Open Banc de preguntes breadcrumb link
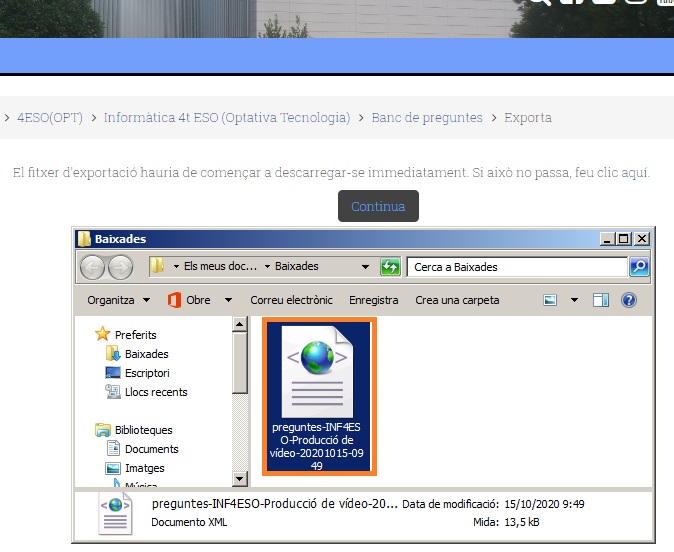Screen dimensions: 674x552 point(427,117)
